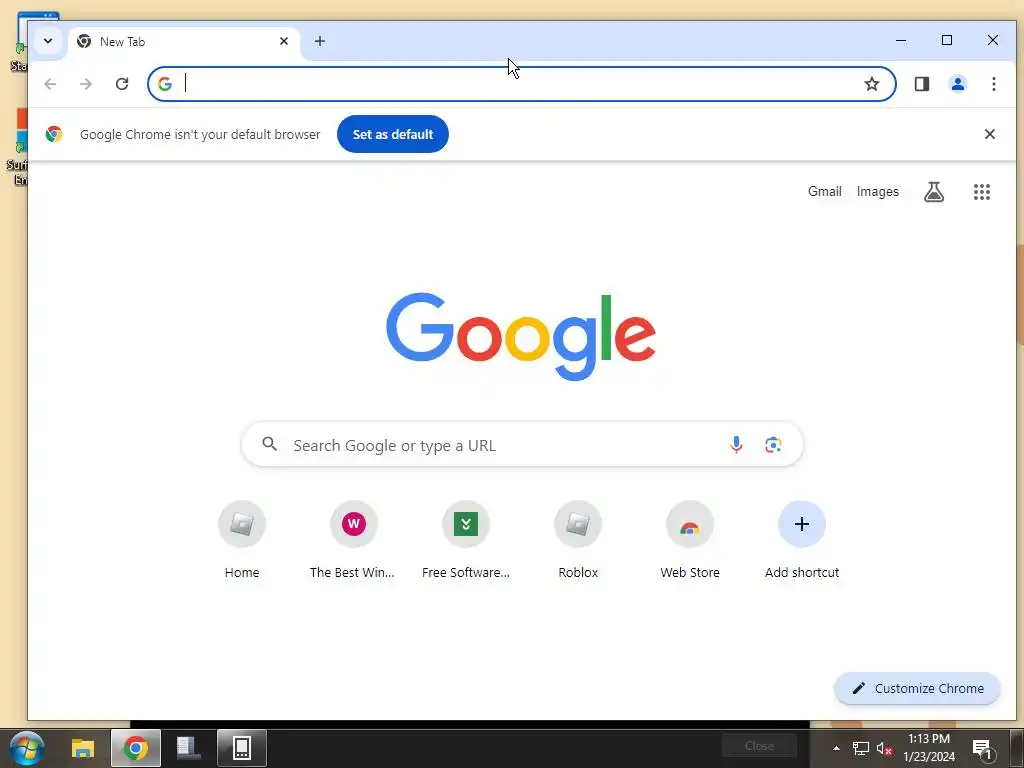Open the notification center icon

[x=982, y=749]
